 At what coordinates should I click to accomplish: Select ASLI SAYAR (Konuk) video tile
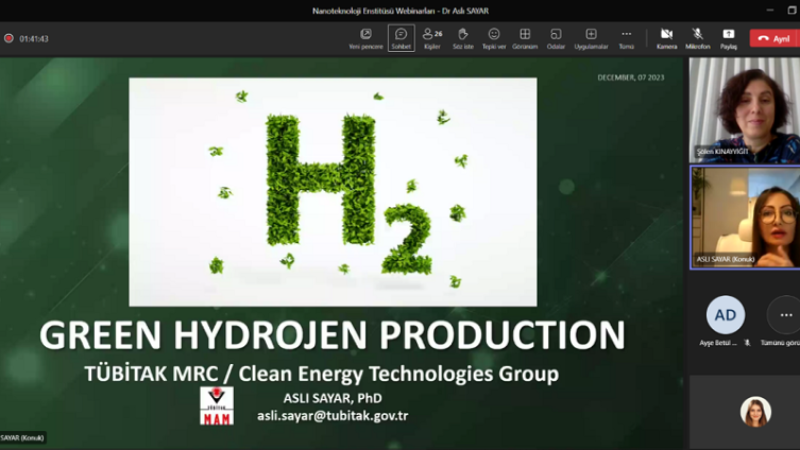(x=745, y=218)
